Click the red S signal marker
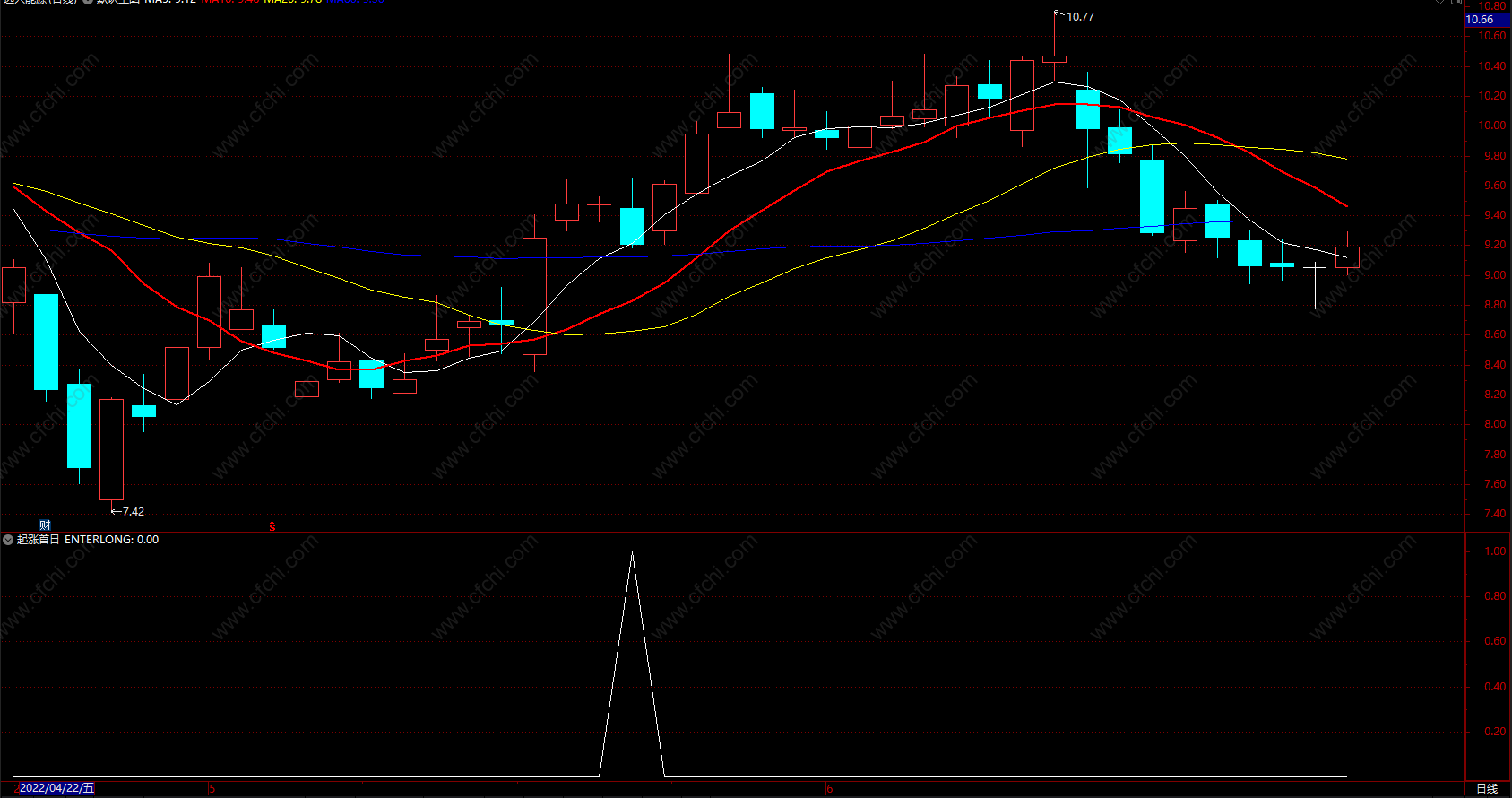Screen dimensions: 1512x798 (272, 526)
